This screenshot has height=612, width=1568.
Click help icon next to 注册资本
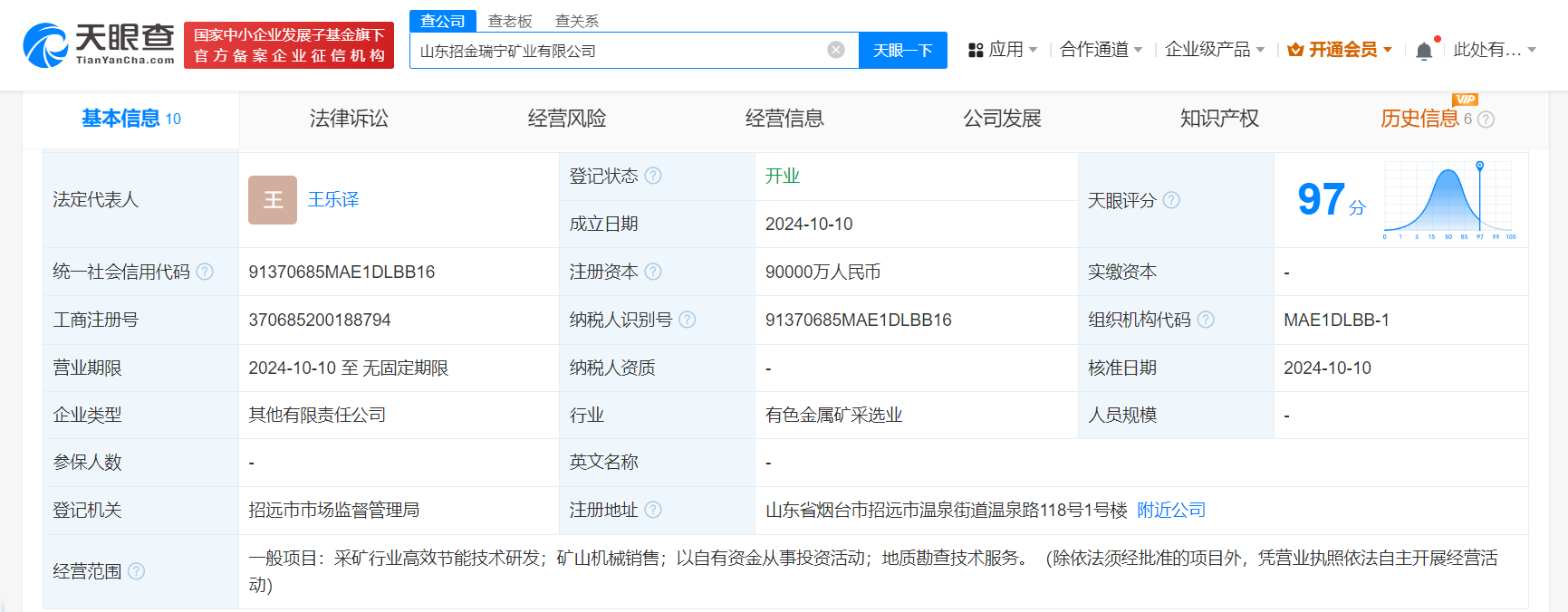coord(653,272)
